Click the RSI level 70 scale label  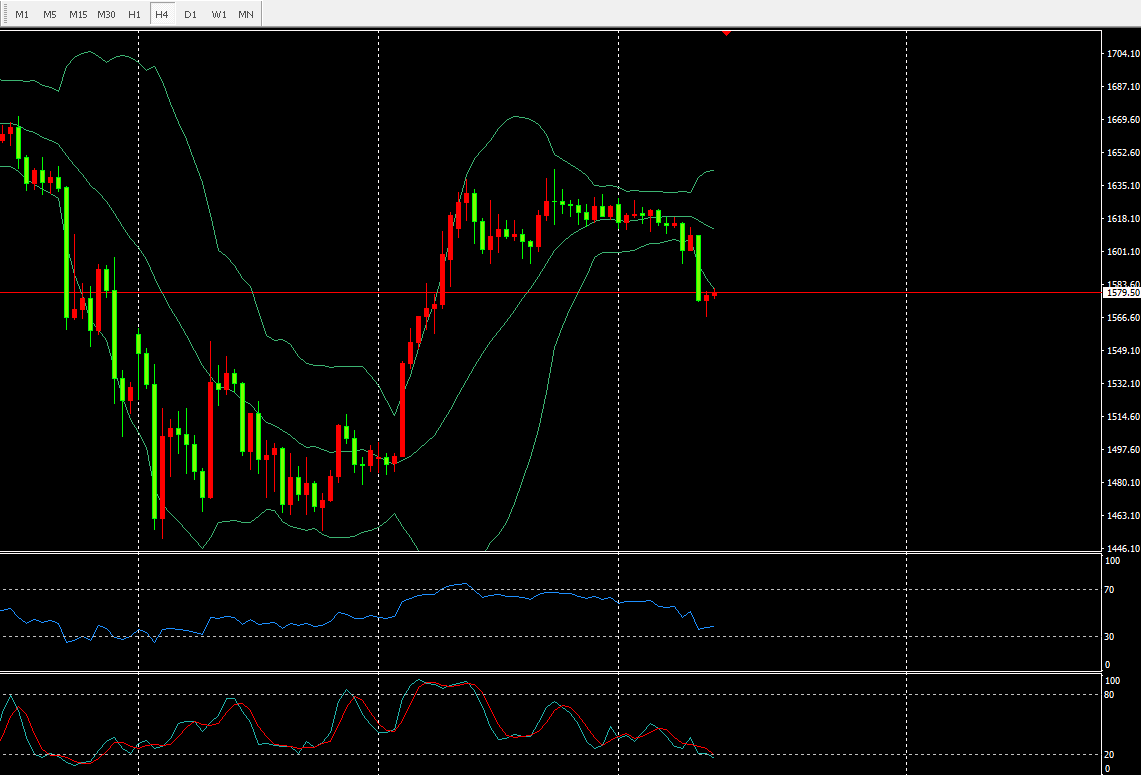1110,590
